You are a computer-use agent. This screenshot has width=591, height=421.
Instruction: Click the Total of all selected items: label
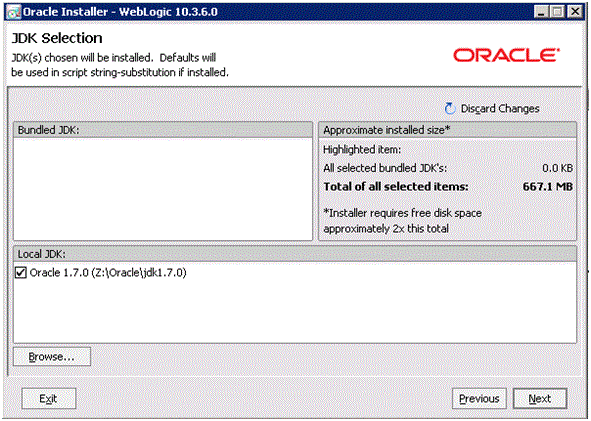(396, 187)
